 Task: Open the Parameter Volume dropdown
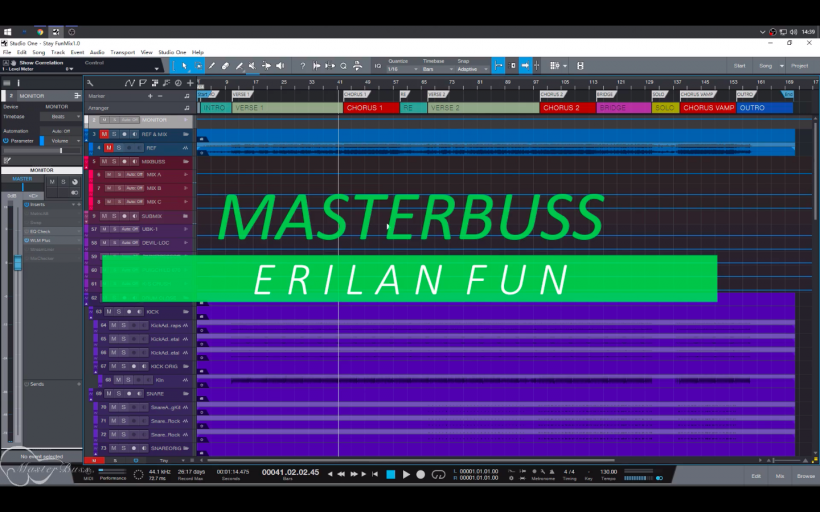(63, 141)
